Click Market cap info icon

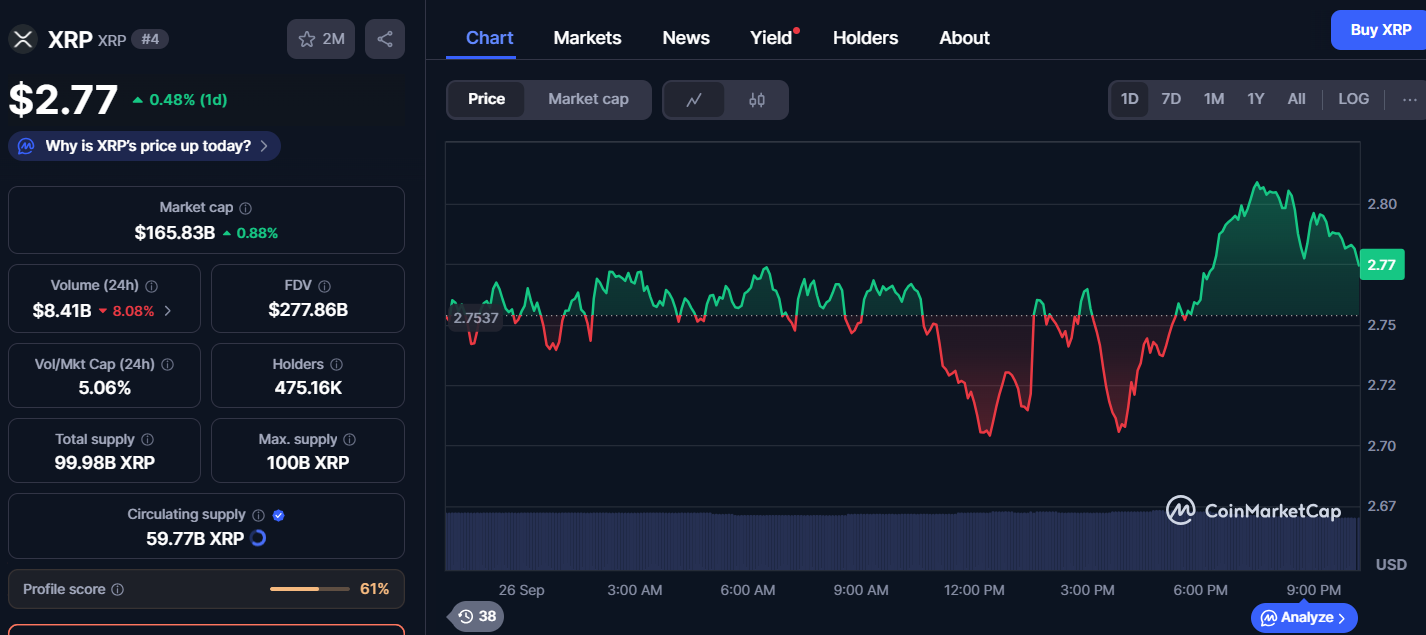[245, 208]
